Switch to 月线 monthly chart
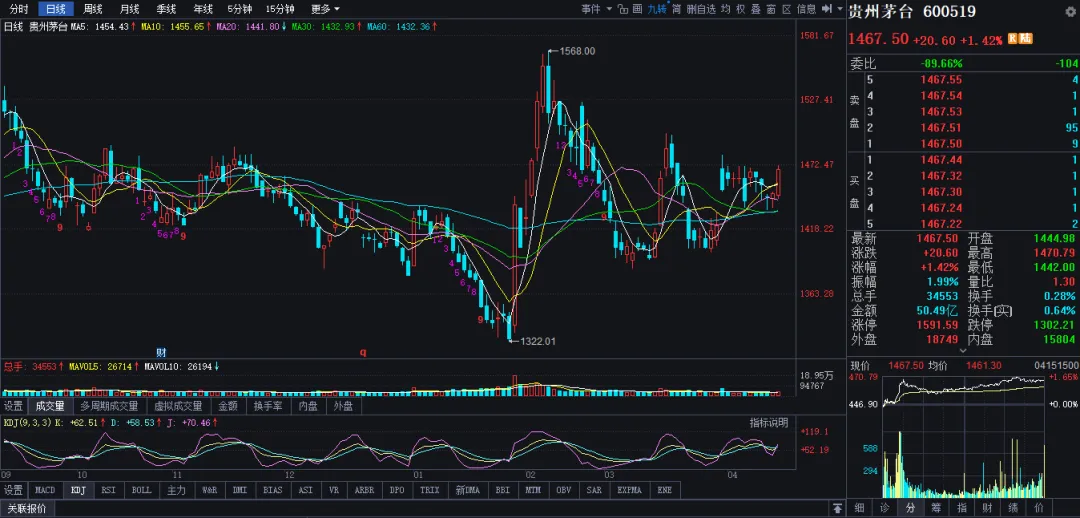The height and width of the screenshot is (518, 1080). [129, 9]
